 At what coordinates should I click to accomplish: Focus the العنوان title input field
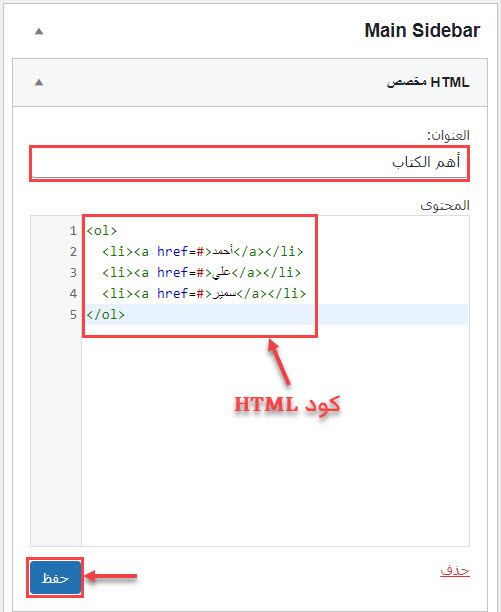pyautogui.click(x=250, y=163)
